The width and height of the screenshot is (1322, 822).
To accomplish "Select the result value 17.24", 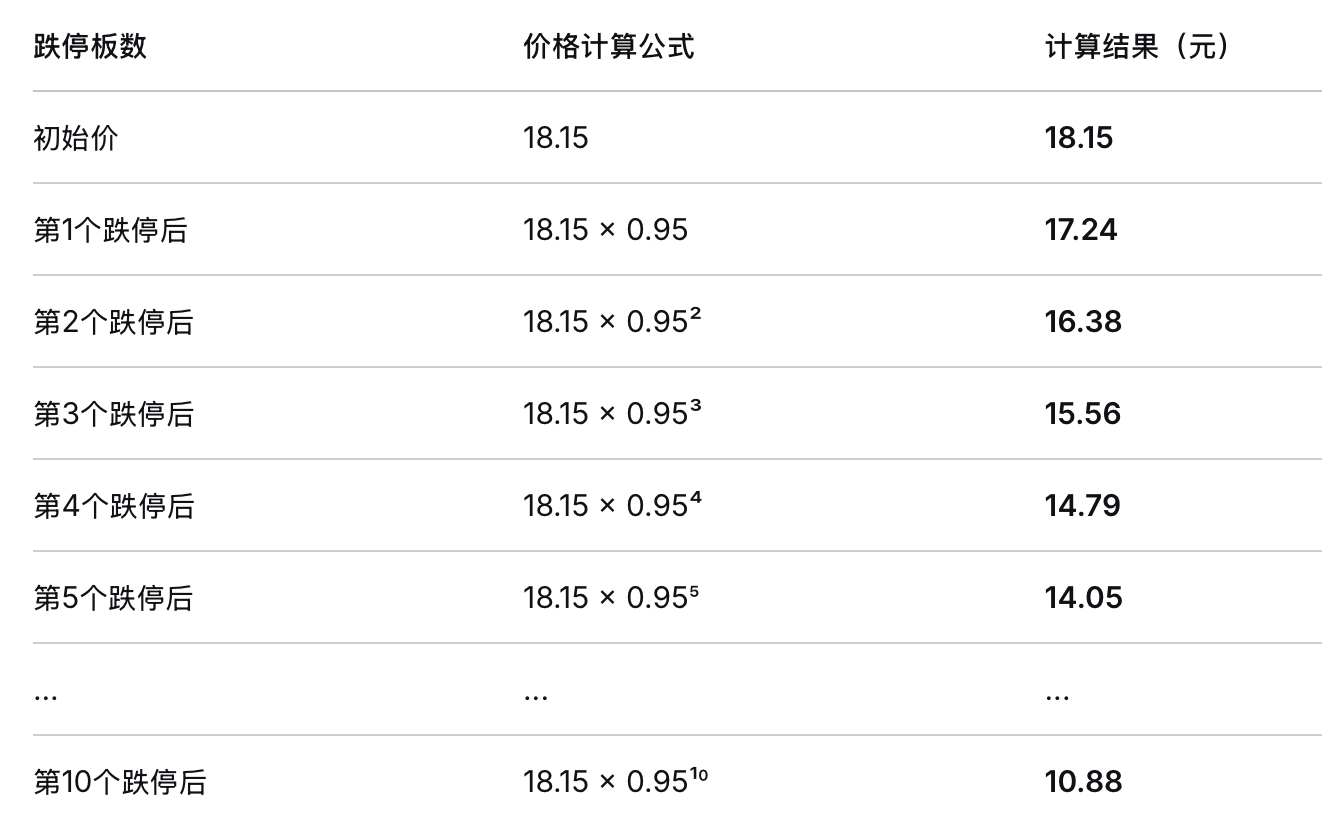I will coord(1080,230).
